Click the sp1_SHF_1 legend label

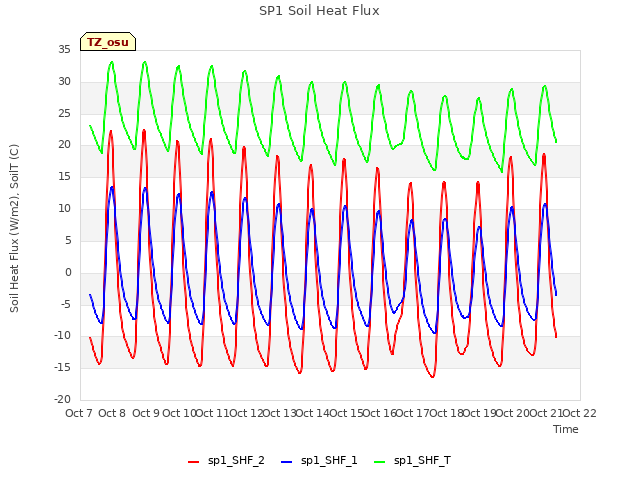pos(329,461)
